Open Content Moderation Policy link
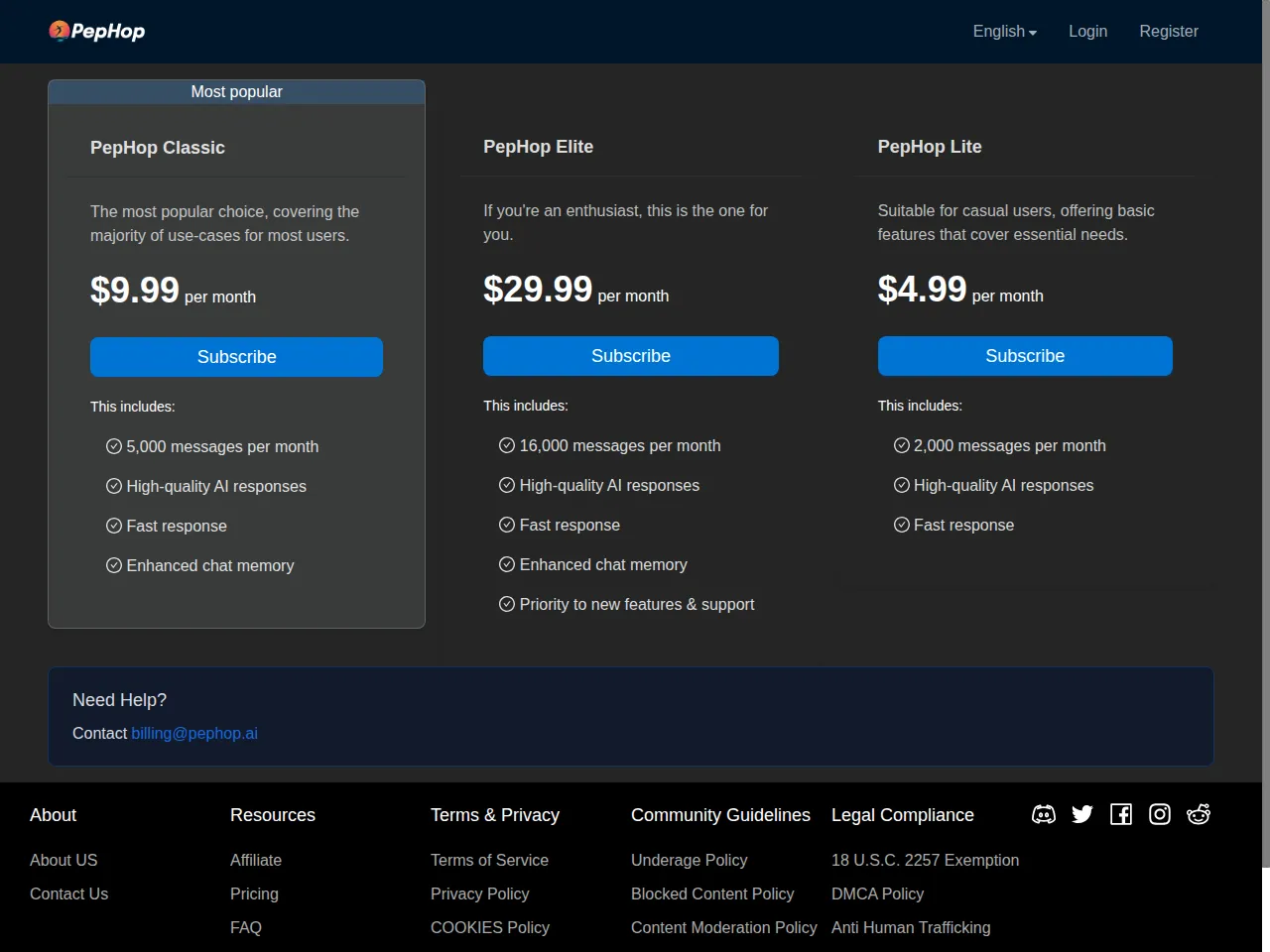 click(724, 927)
